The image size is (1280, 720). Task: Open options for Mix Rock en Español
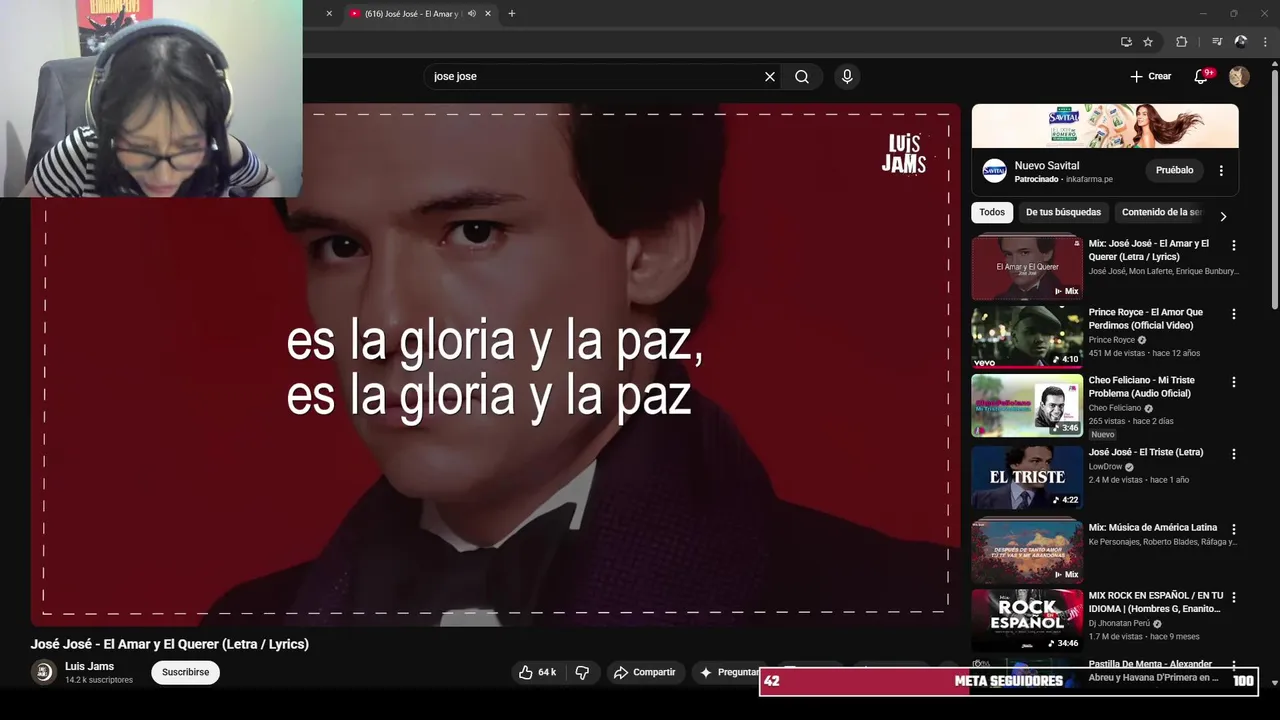point(1233,597)
